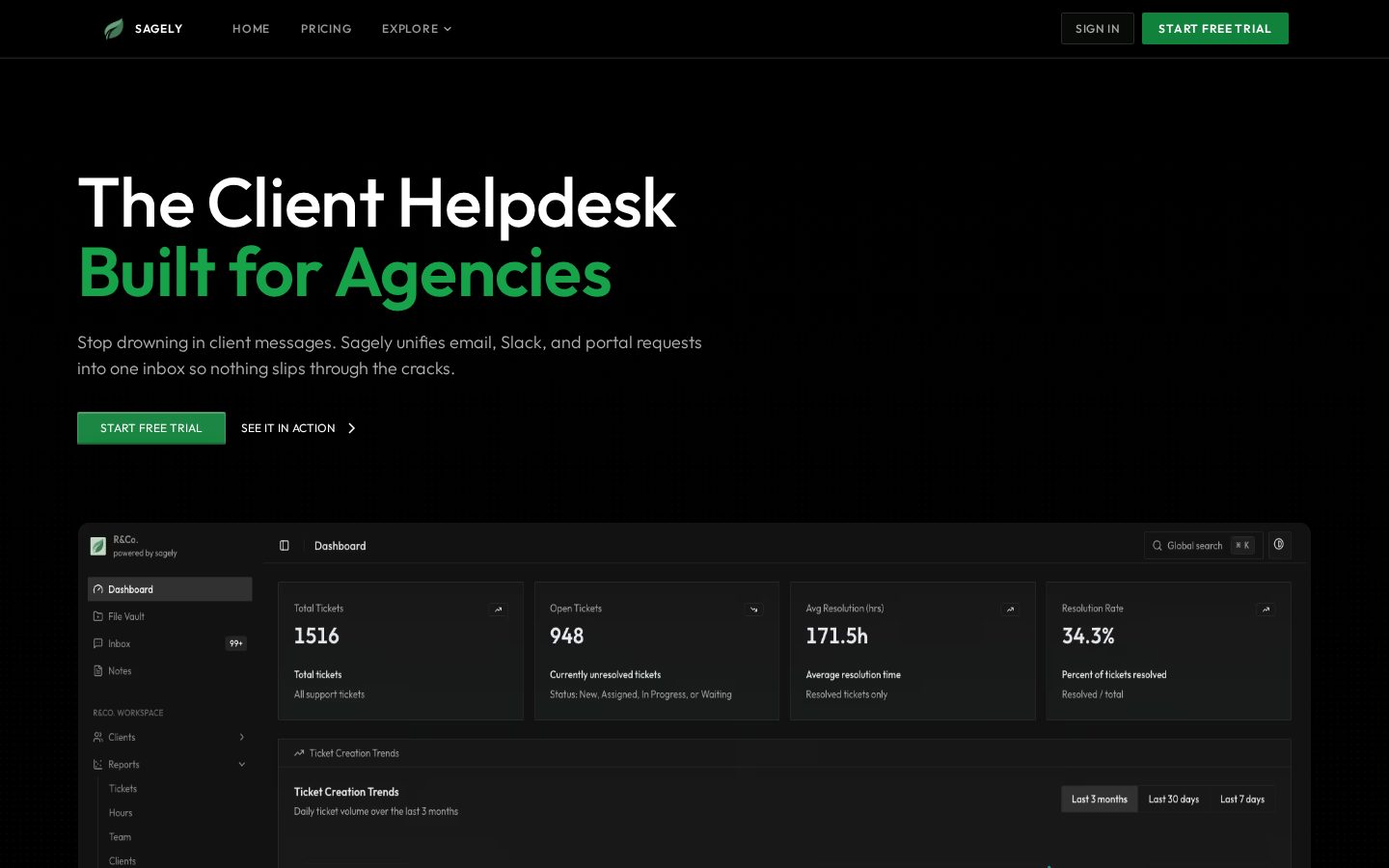Click the 171.5h resolution value
This screenshot has width=1389, height=868.
pos(837,637)
